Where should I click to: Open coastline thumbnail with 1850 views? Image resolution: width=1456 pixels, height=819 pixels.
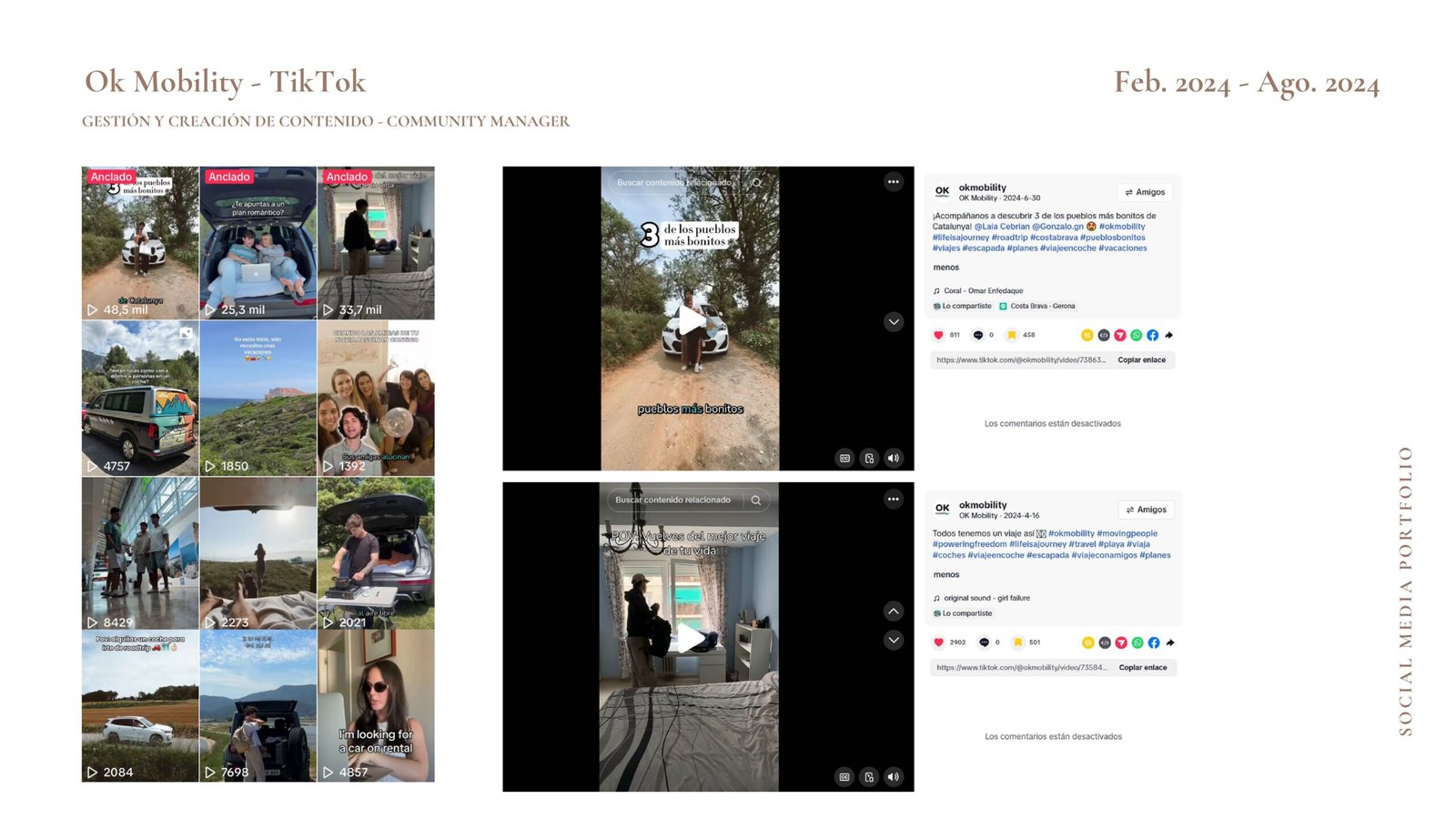[x=258, y=399]
